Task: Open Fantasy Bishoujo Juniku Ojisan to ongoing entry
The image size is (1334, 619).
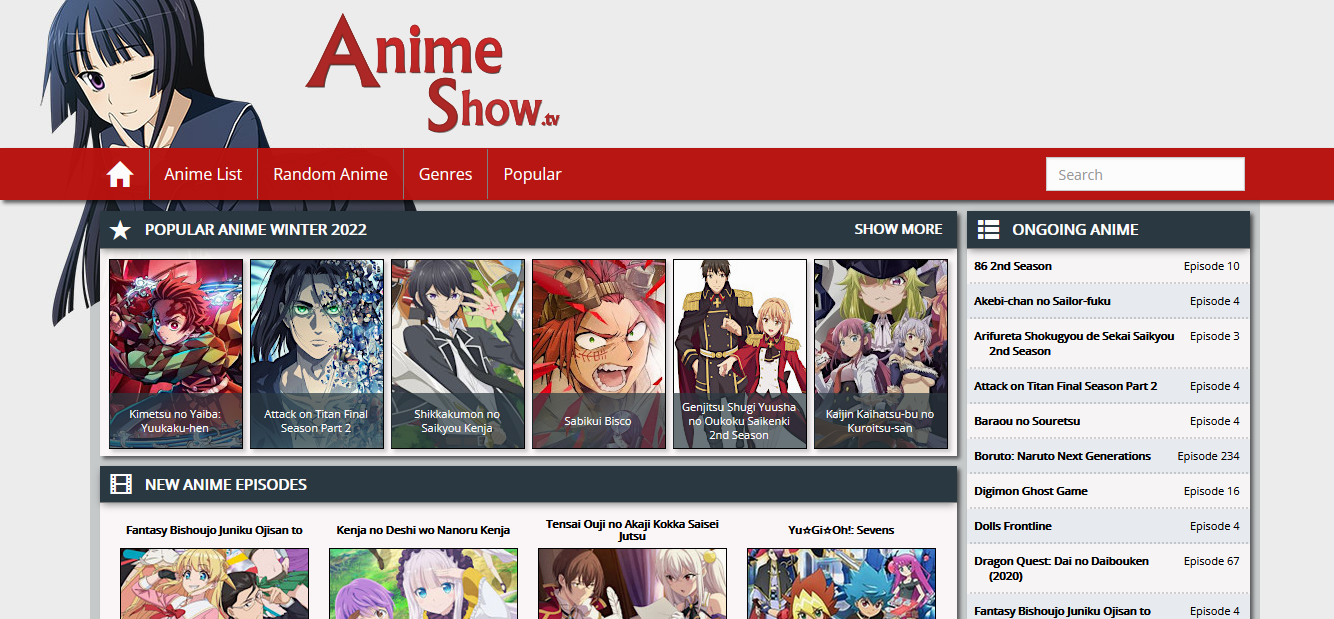Action: pyautogui.click(x=1062, y=611)
